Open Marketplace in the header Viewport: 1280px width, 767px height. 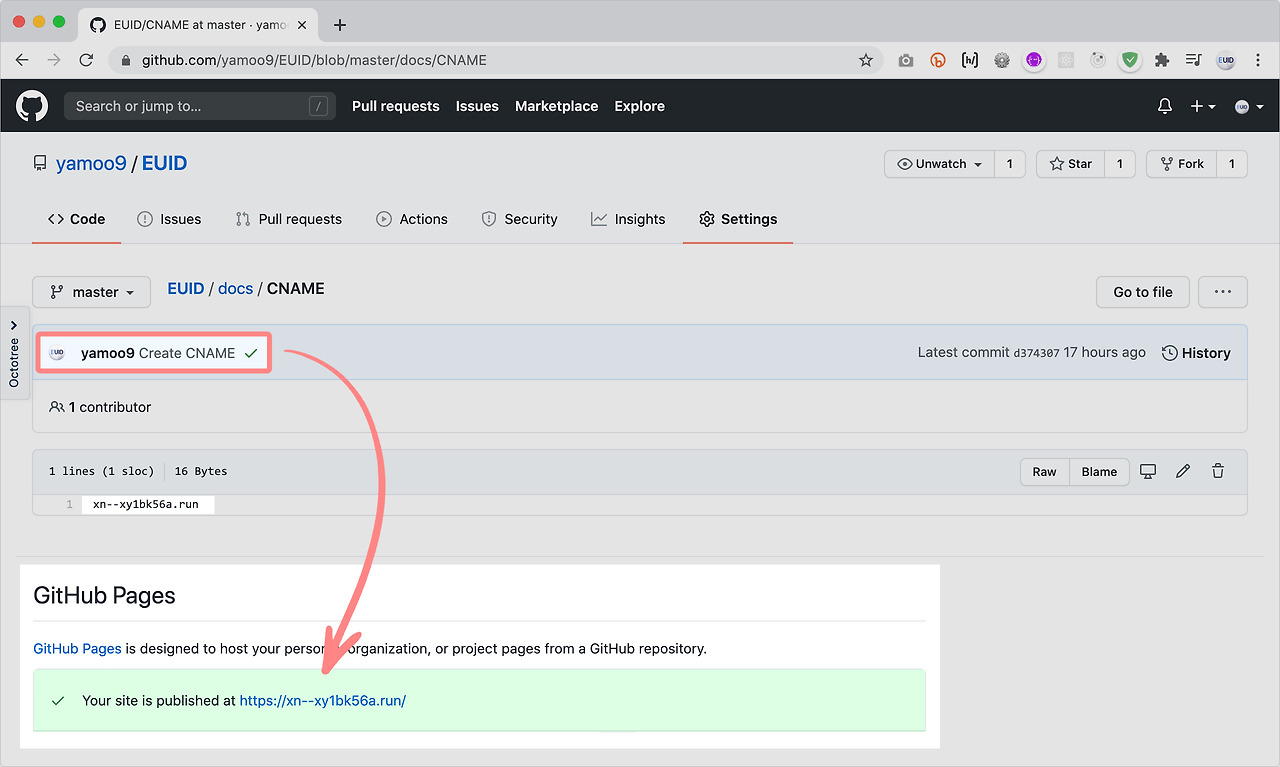tap(557, 106)
